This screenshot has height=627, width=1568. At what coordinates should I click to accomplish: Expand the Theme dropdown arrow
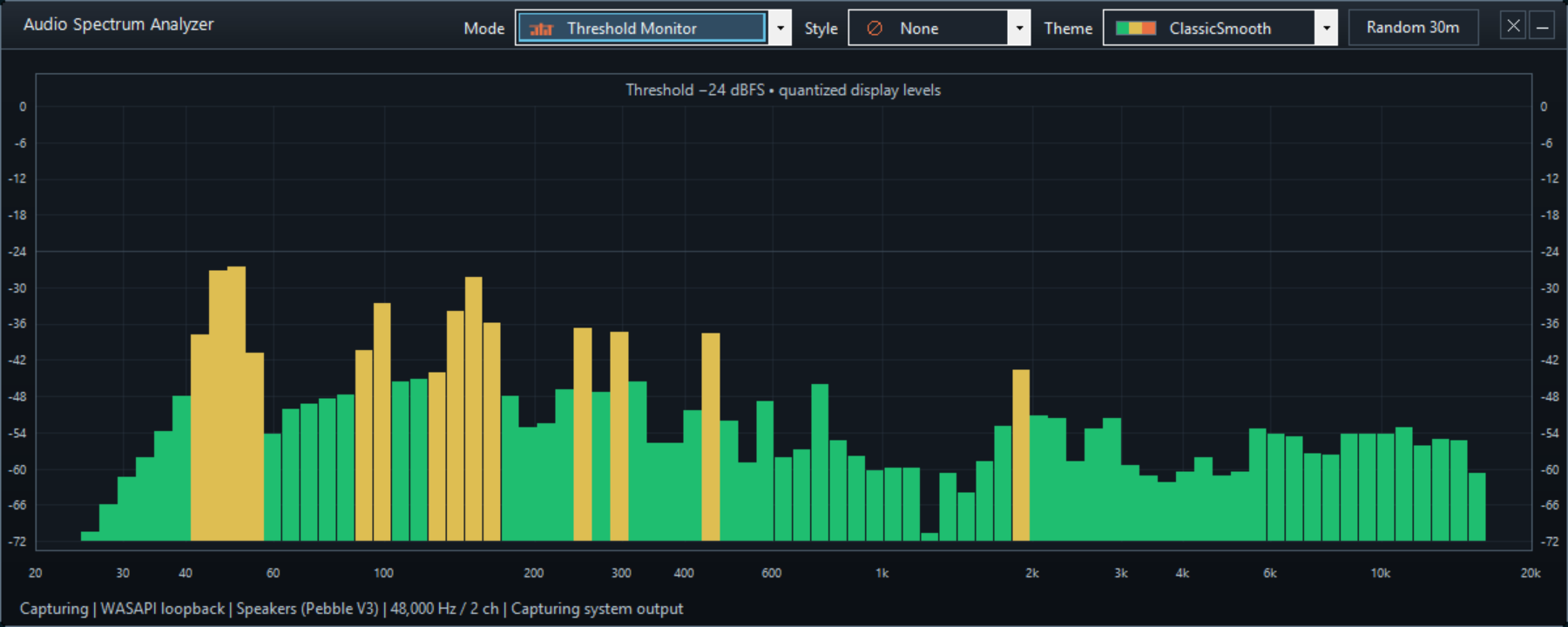[1327, 28]
